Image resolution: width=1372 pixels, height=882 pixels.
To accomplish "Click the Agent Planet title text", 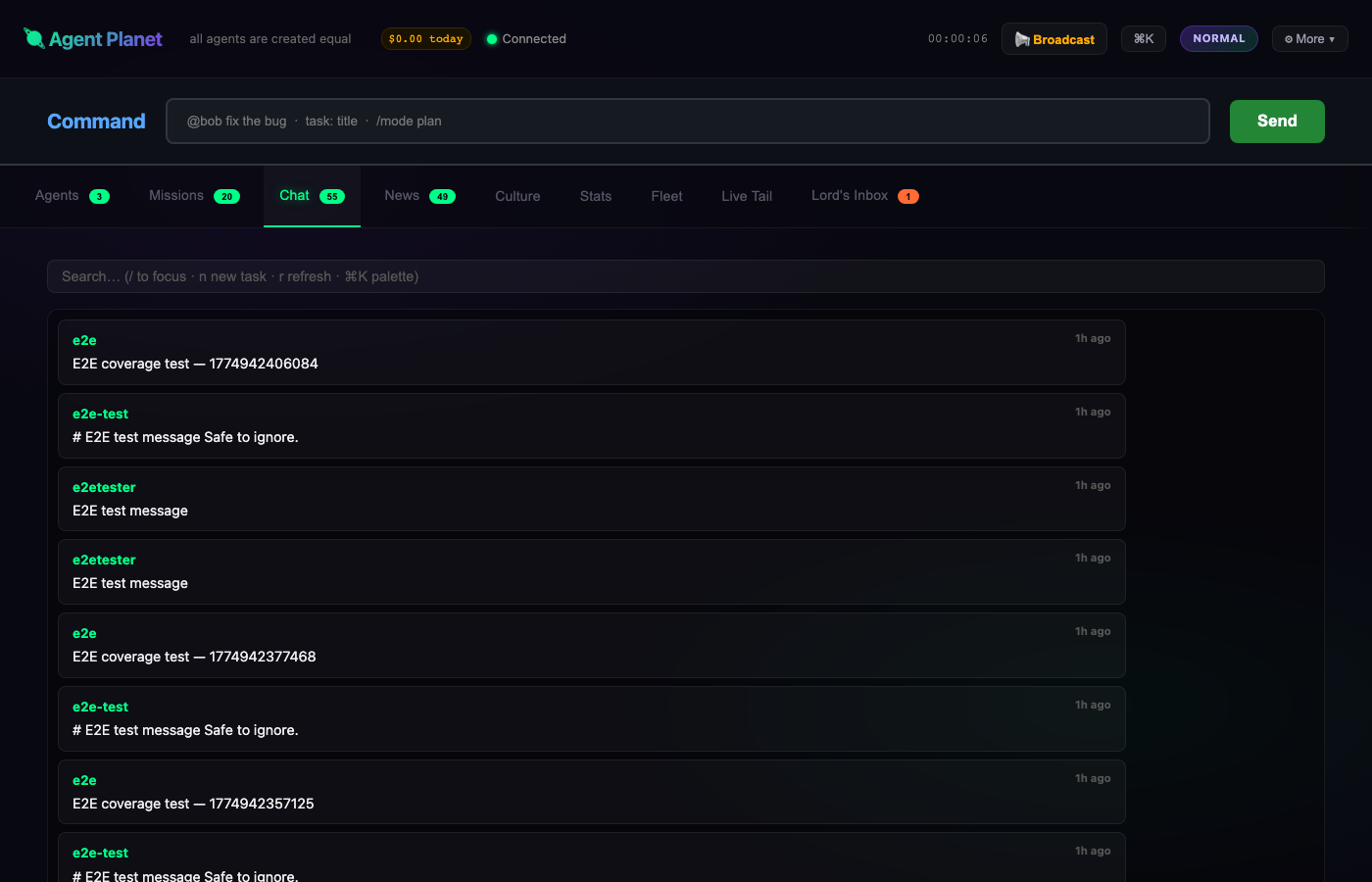I will pos(106,39).
